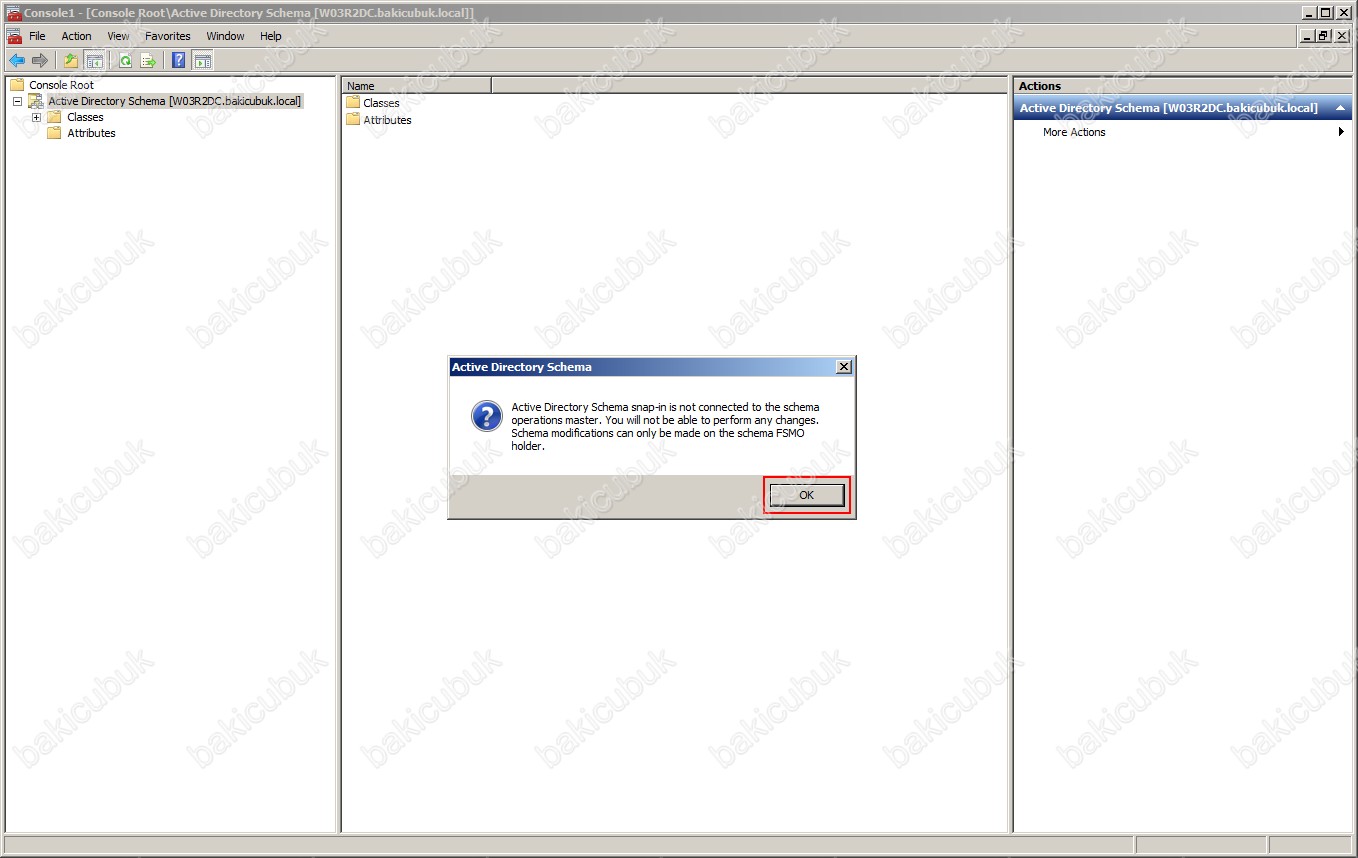
Task: Click Classes folder icon in tree
Action: click(54, 117)
